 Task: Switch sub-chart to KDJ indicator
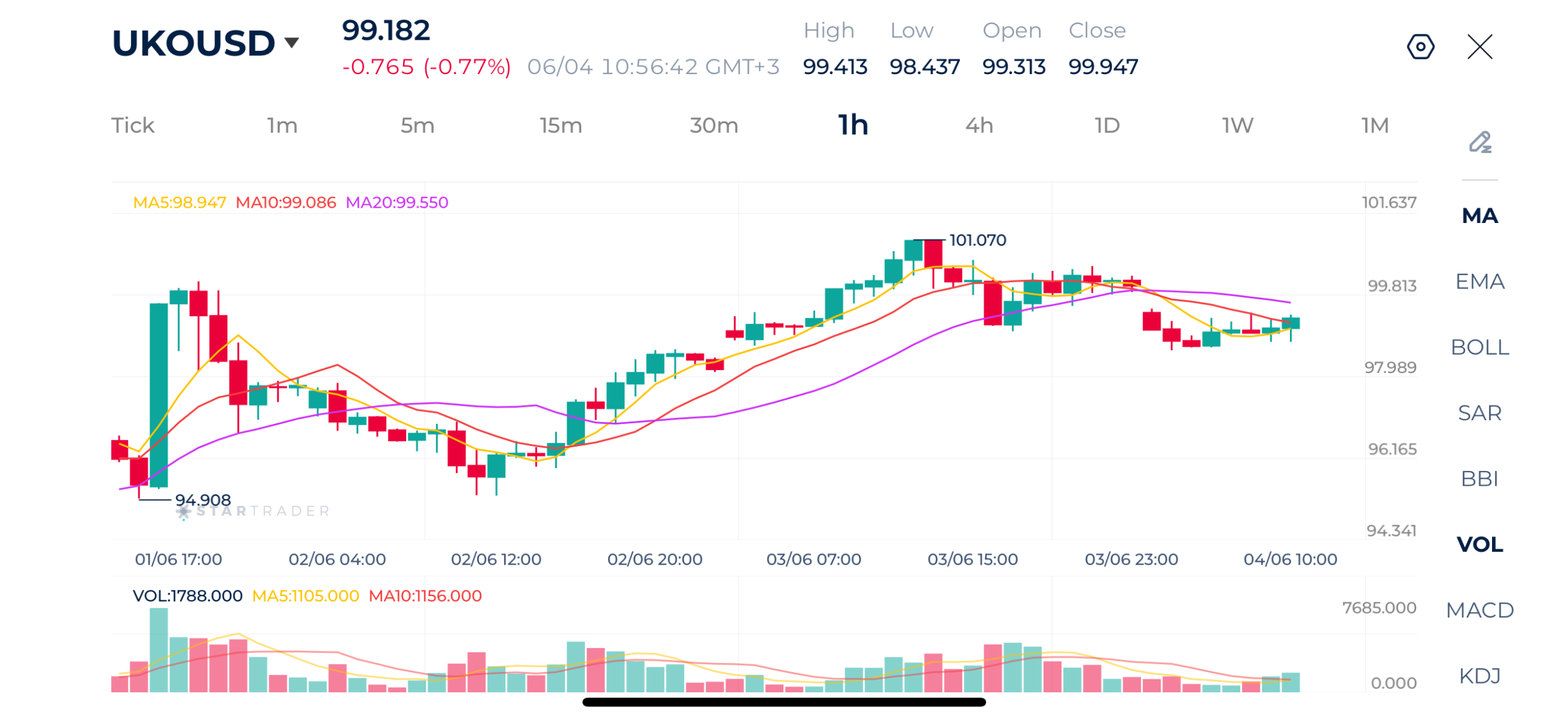1479,675
